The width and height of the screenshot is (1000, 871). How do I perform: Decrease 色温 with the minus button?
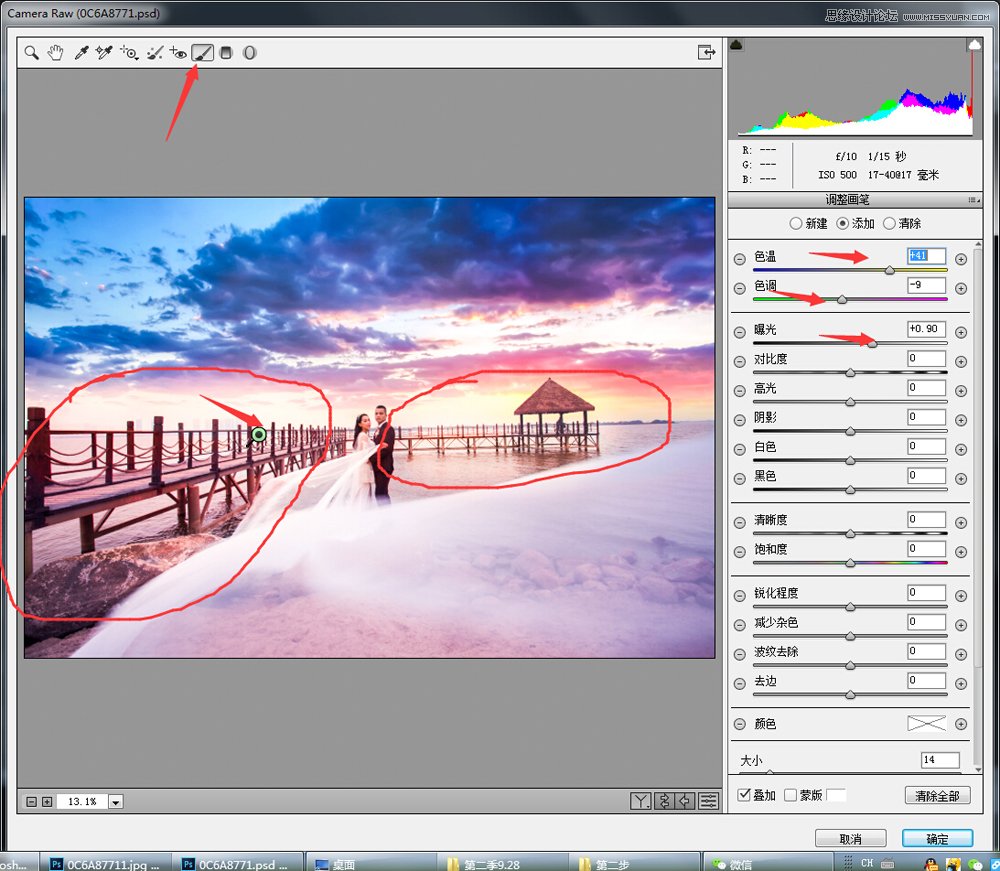(739, 260)
